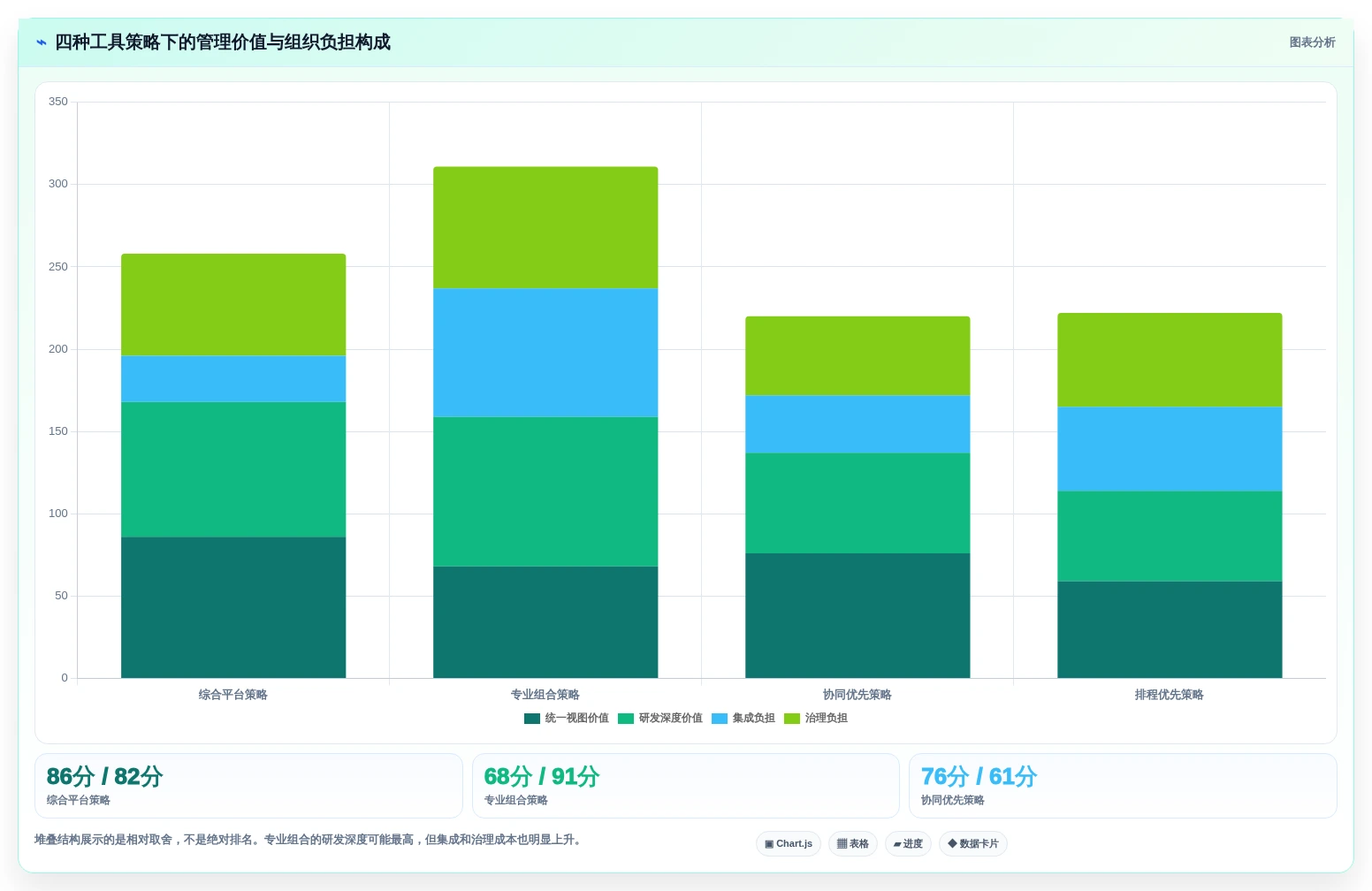Click the 专业组合策略 x-axis label
Viewport: 1372px width, 891px height.
pyautogui.click(x=545, y=695)
